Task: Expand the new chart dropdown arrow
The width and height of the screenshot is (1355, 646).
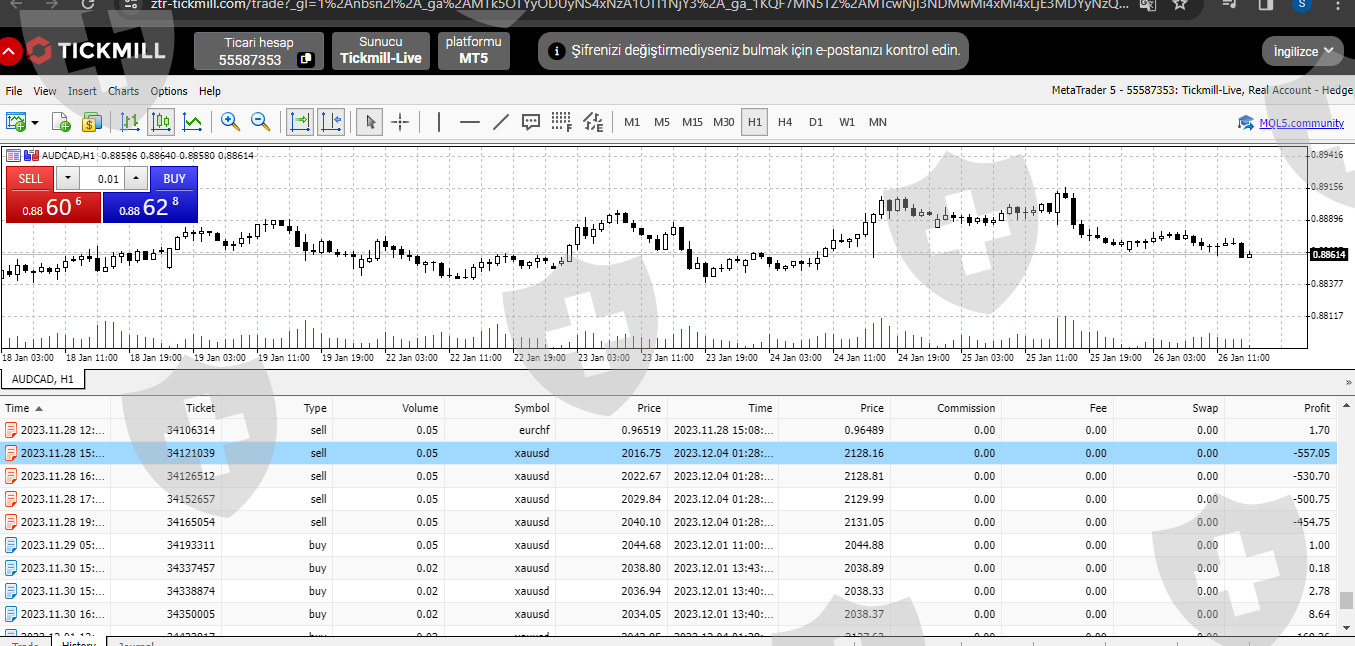Action: click(35, 123)
